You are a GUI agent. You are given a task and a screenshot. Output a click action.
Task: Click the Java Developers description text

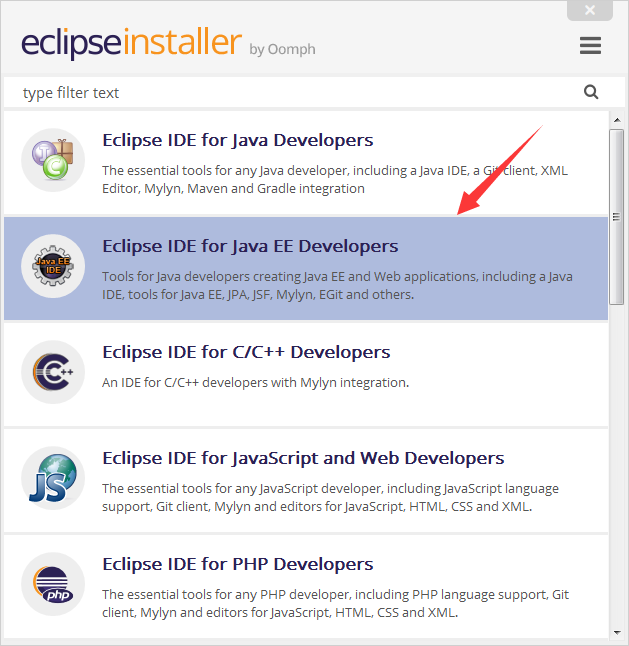[x=335, y=180]
